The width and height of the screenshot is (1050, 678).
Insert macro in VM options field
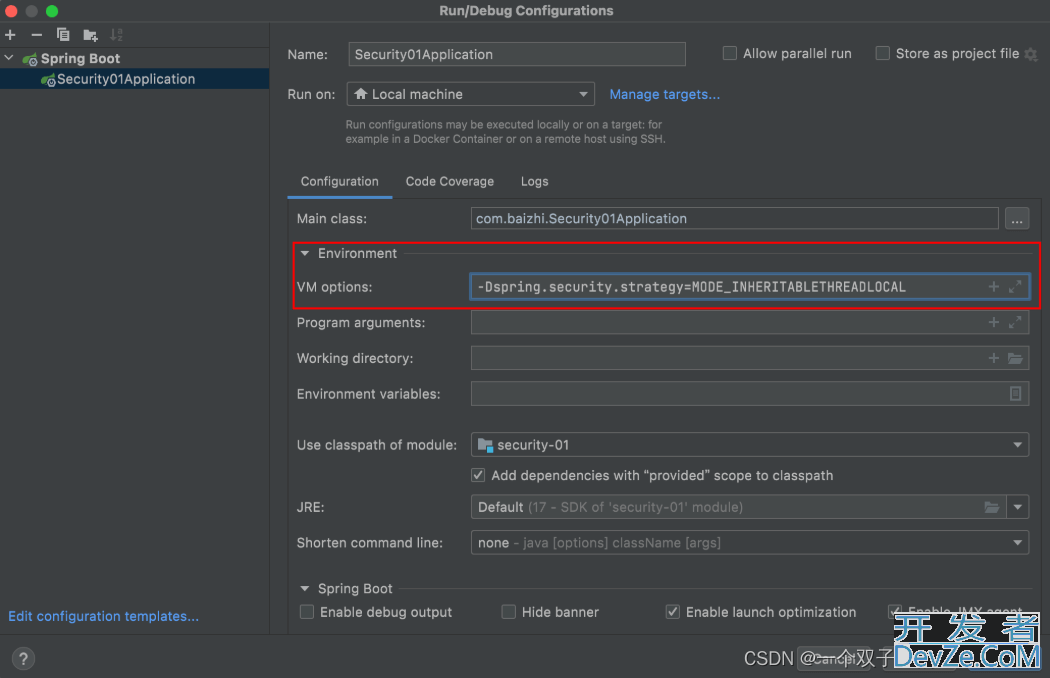(994, 287)
